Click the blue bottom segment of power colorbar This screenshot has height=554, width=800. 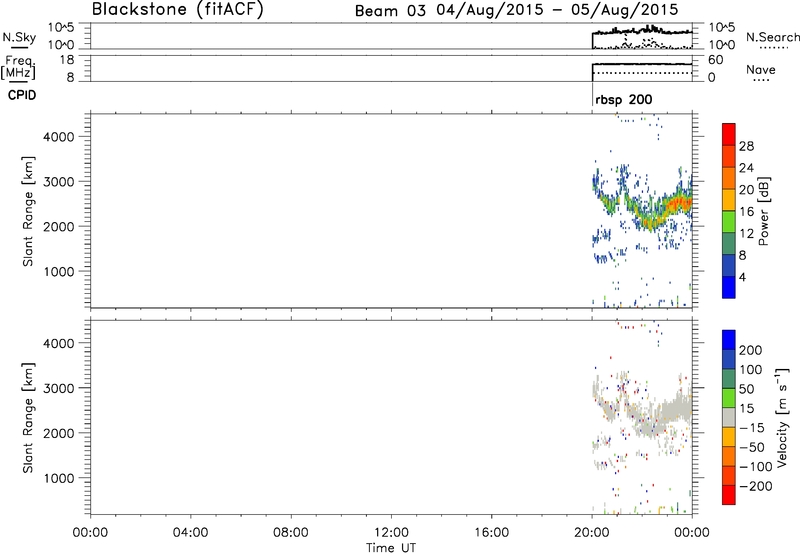tap(729, 287)
